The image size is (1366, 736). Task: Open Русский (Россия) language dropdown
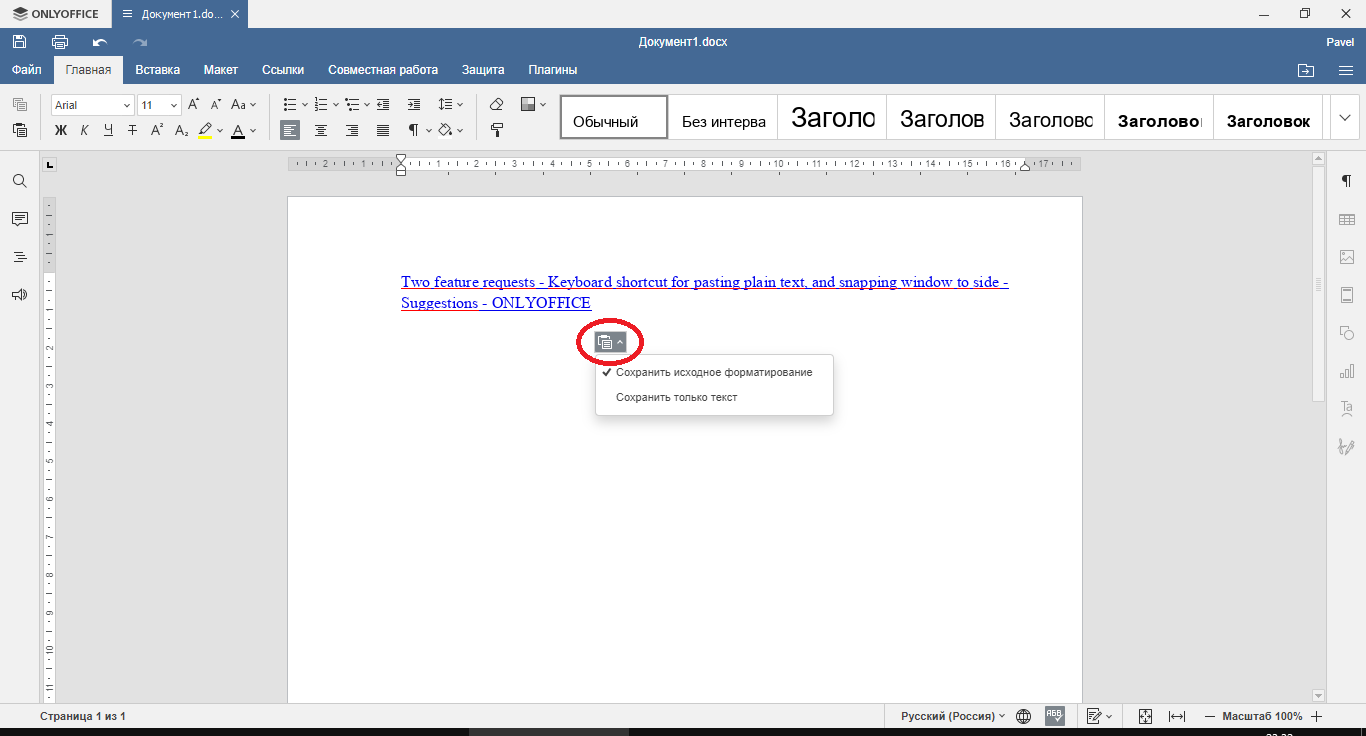[953, 716]
